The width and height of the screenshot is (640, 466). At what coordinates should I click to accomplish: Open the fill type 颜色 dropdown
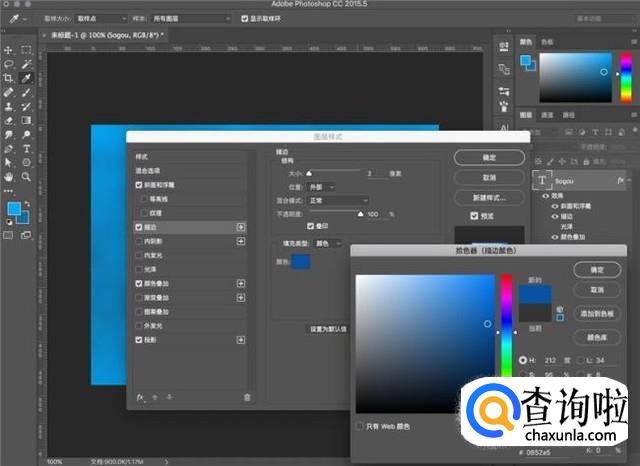(328, 244)
